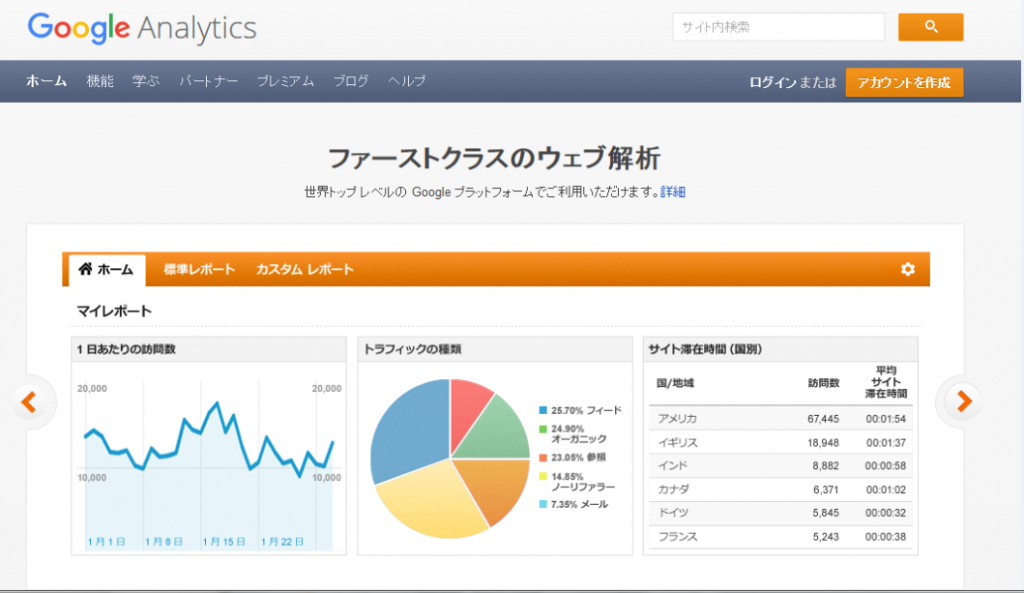Click the blue フィード legend swatch
The width and height of the screenshot is (1024, 593).
(543, 410)
